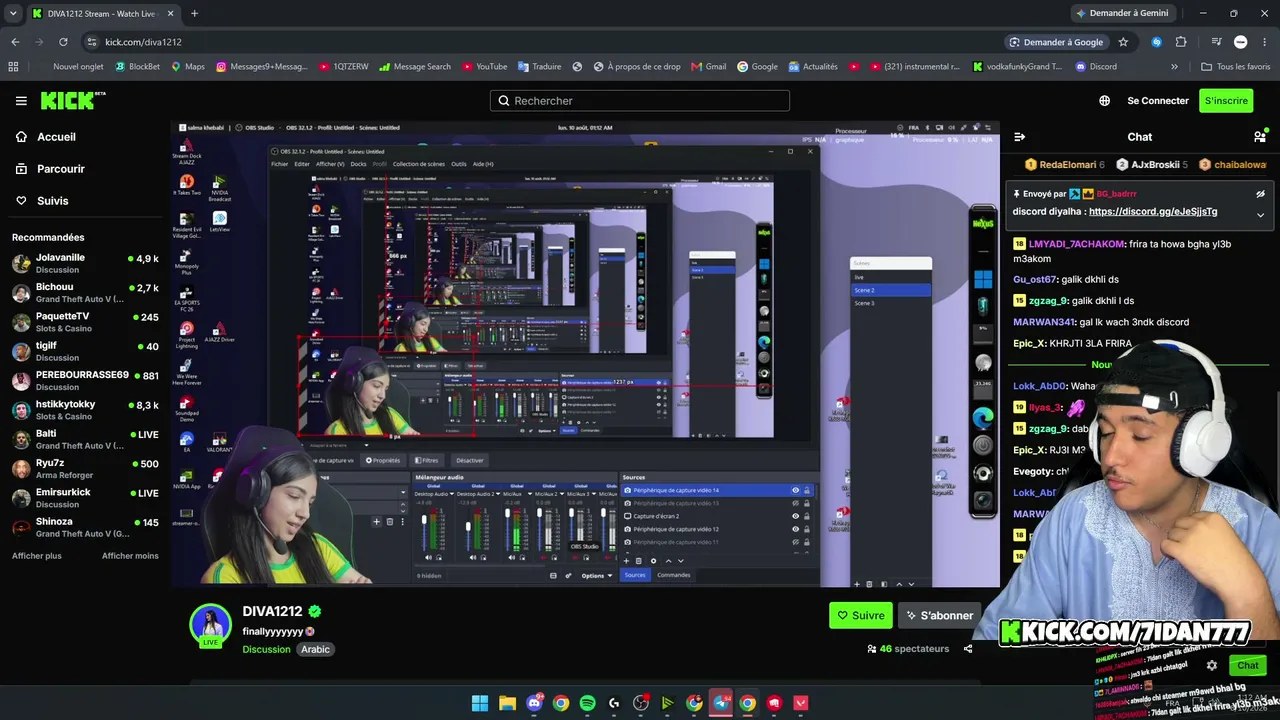
Task: Click the S'inscrire sign-up button
Action: pyautogui.click(x=1226, y=101)
